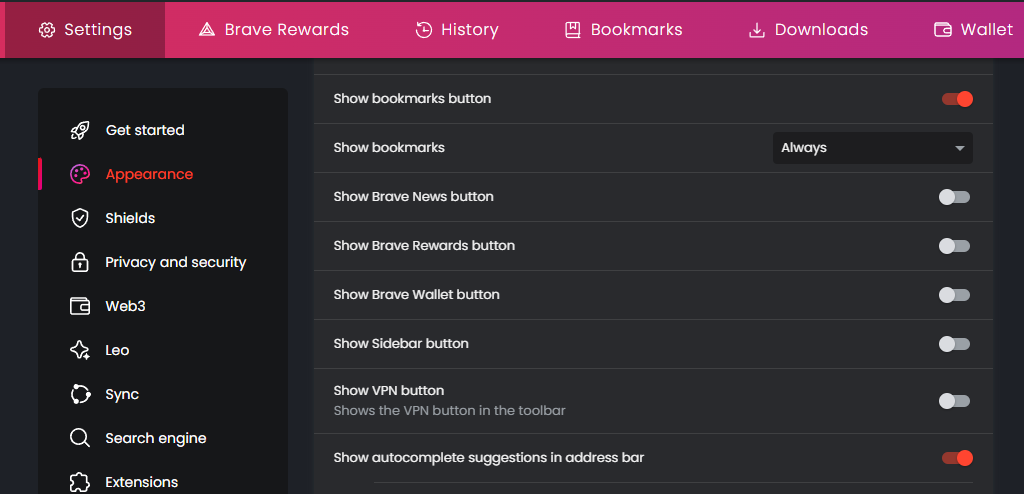The height and width of the screenshot is (494, 1024).
Task: Click 'Show Sidebar button' label
Action: (x=401, y=344)
